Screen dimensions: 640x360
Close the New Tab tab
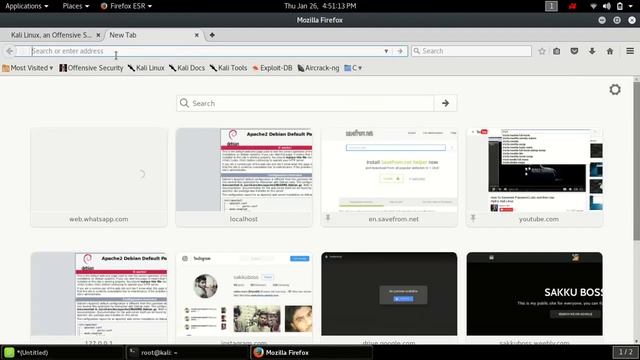(x=197, y=35)
